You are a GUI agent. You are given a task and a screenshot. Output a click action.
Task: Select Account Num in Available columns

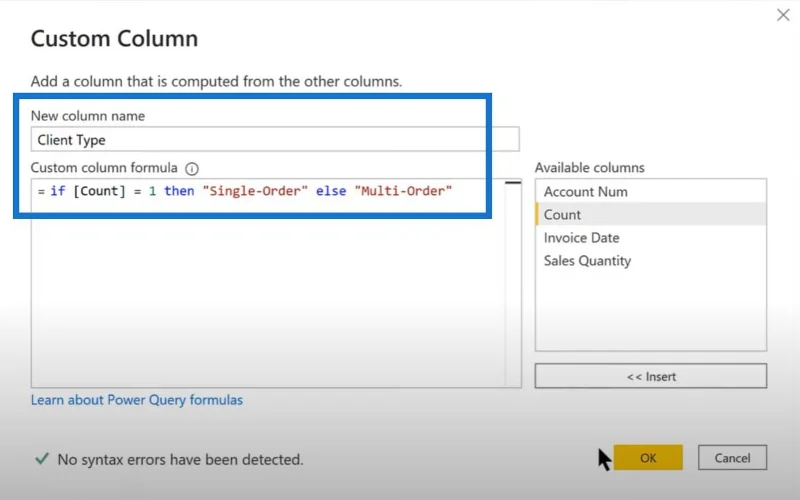tap(651, 192)
